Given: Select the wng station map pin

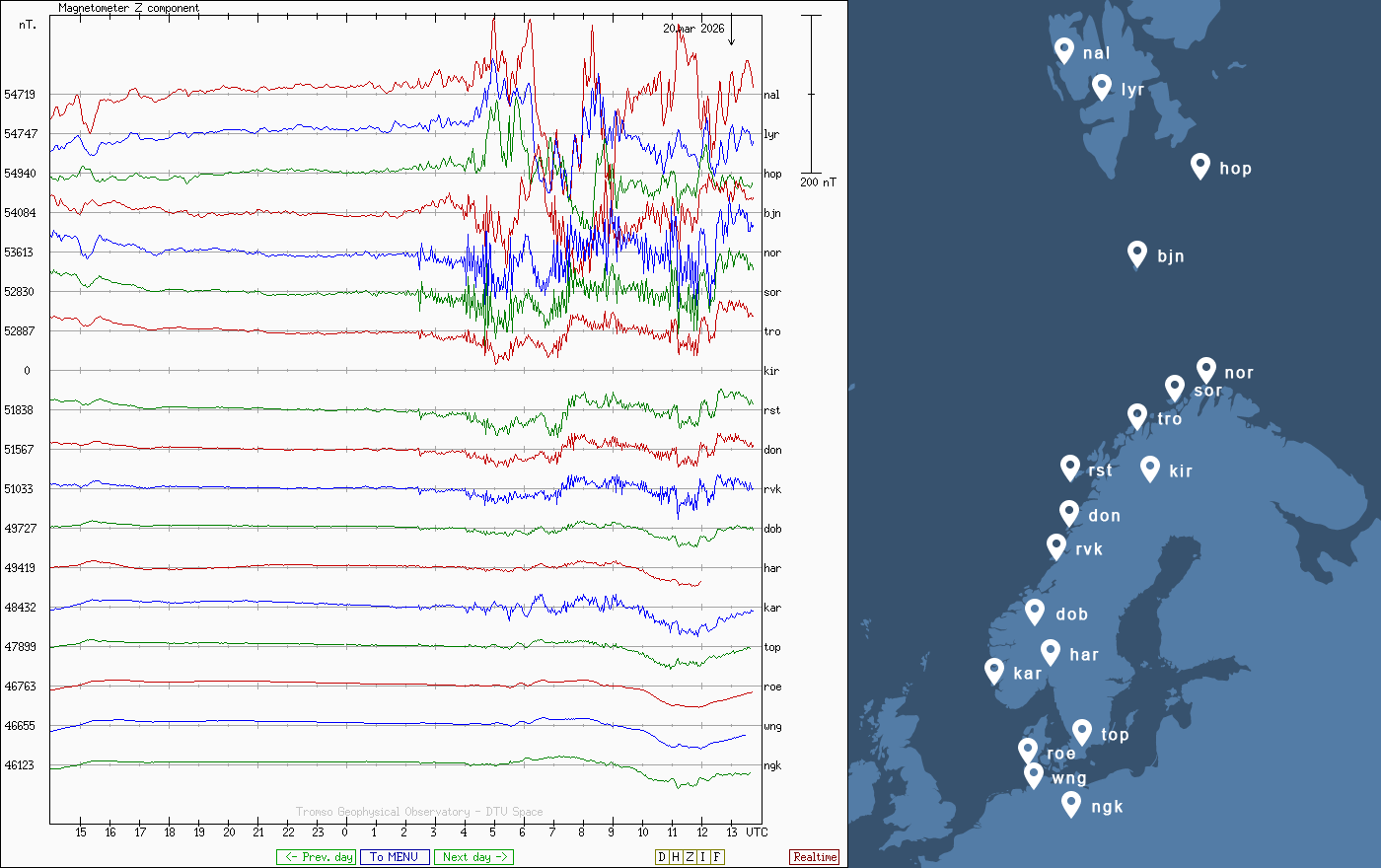Looking at the screenshot, I should (x=1034, y=775).
